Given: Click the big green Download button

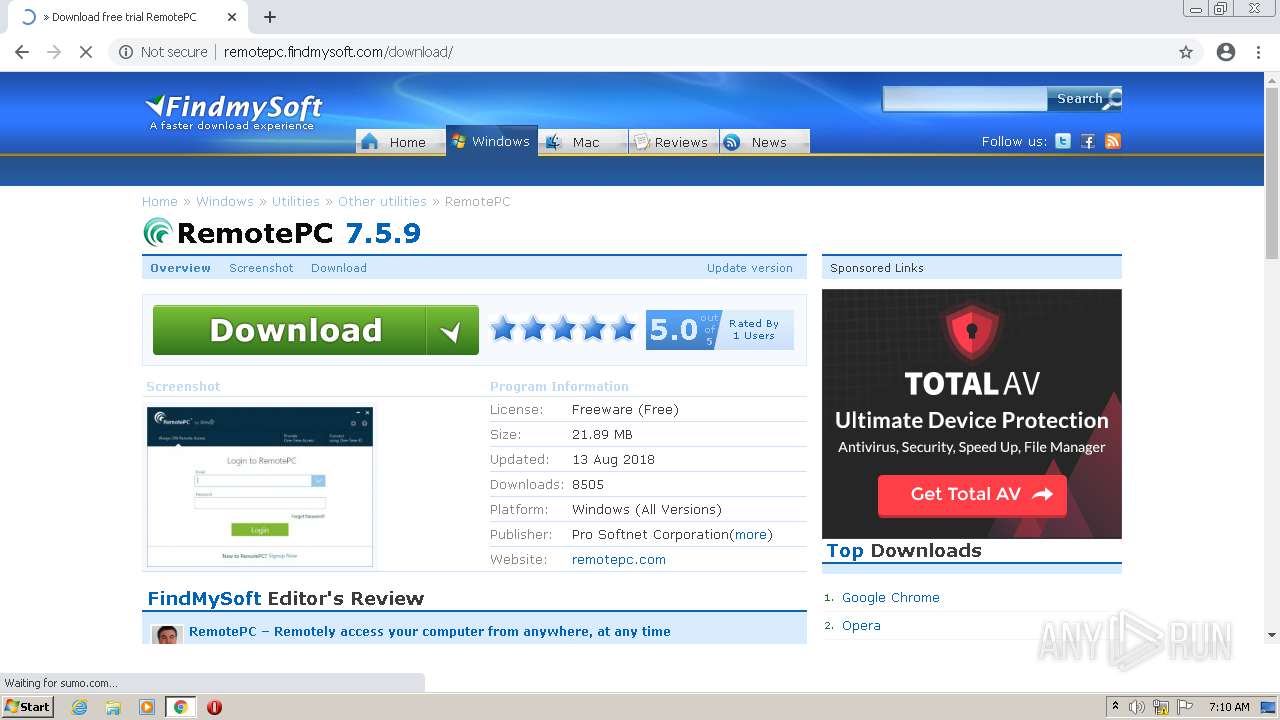Looking at the screenshot, I should click(x=316, y=330).
